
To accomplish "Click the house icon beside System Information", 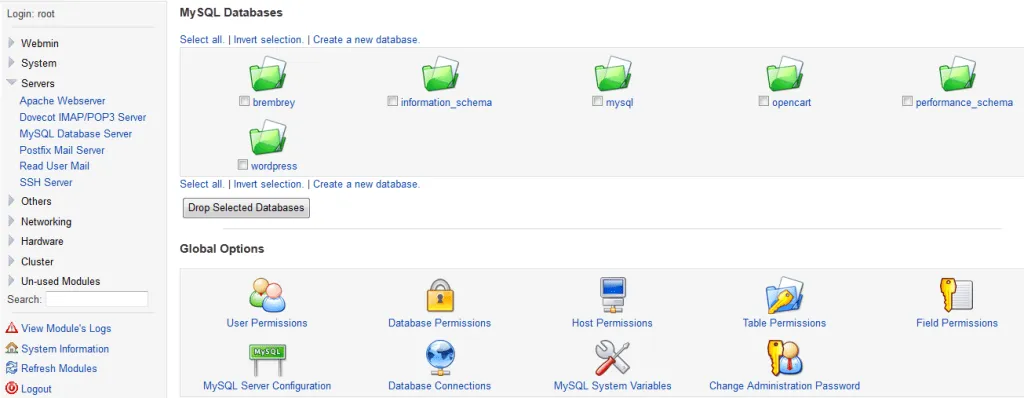I will [x=11, y=348].
